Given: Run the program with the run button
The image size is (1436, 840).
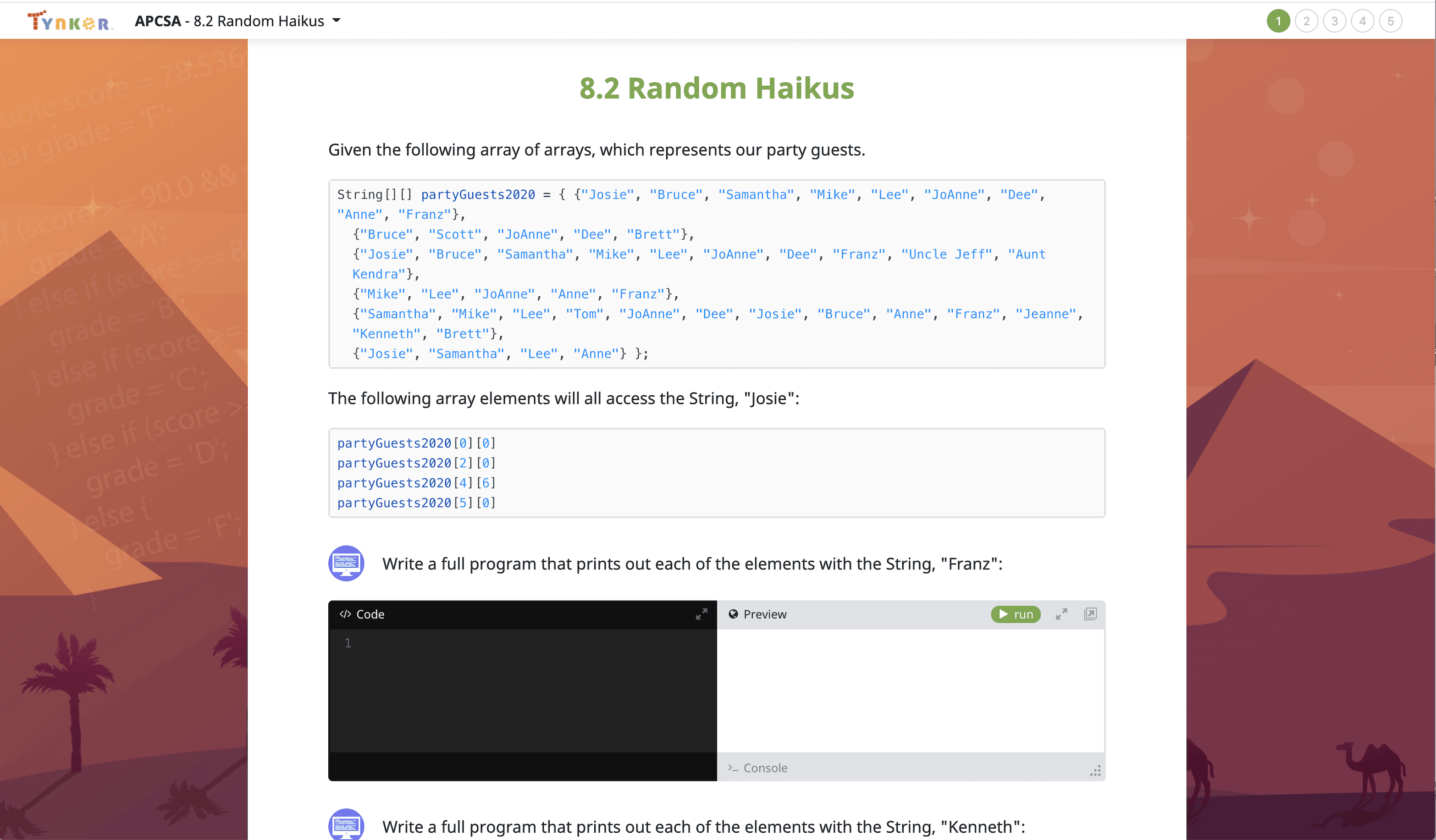Looking at the screenshot, I should click(x=1016, y=614).
